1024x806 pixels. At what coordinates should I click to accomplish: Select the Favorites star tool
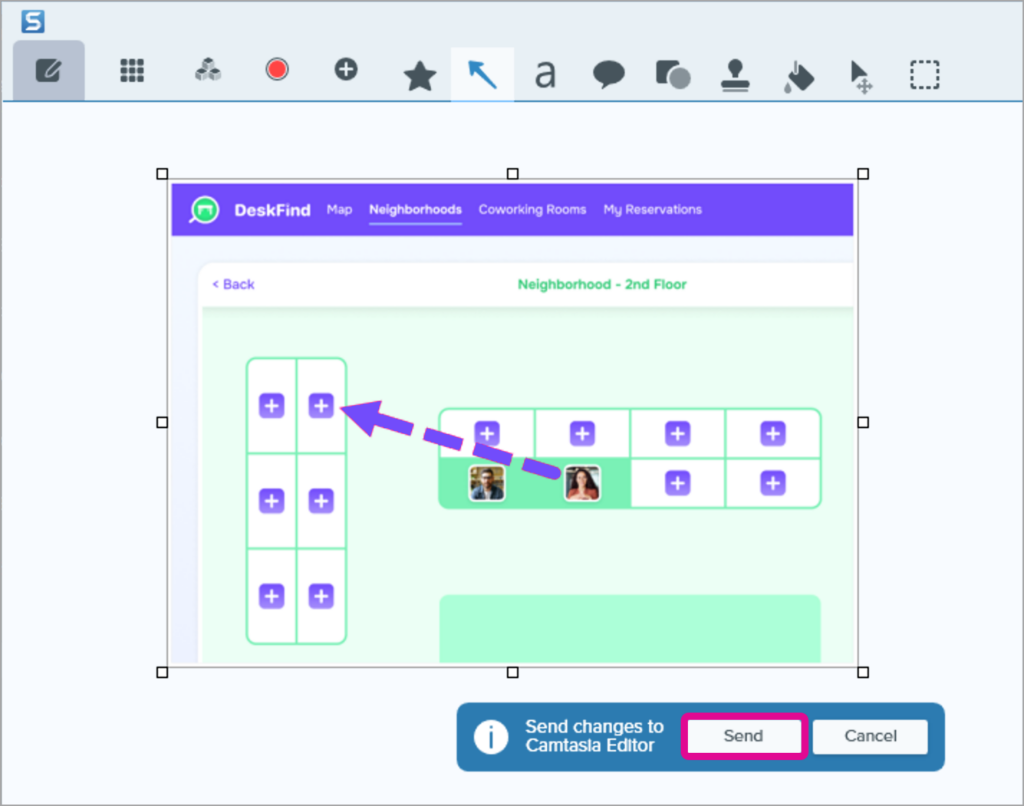[419, 76]
